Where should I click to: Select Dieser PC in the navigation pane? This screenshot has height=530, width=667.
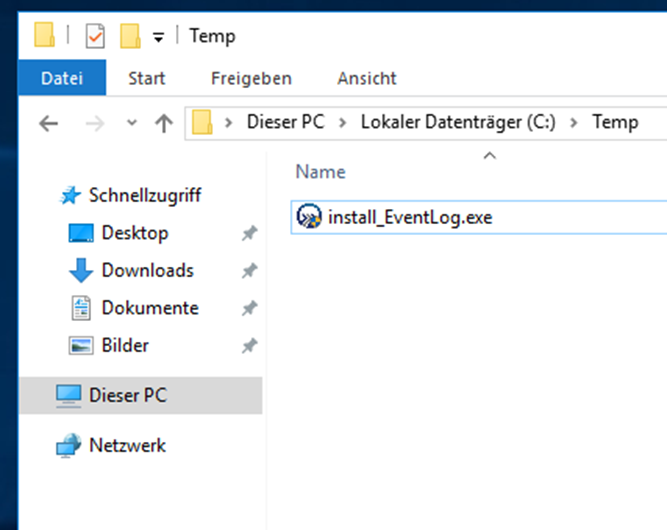140,395
